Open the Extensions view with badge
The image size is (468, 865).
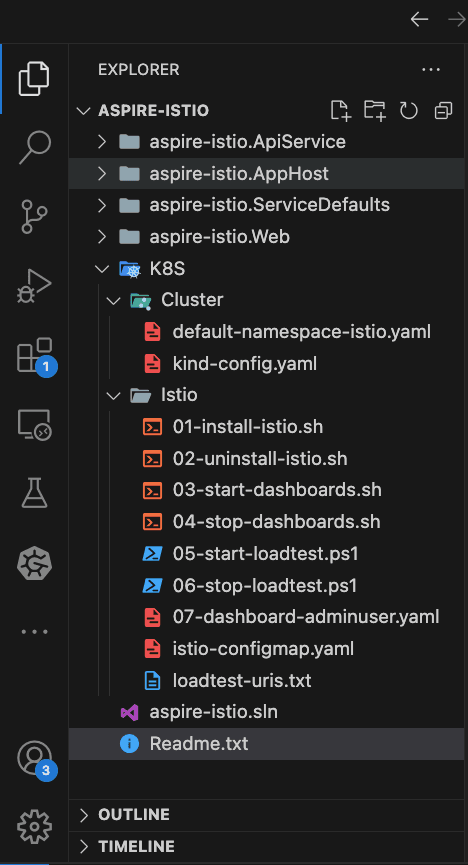(34, 356)
